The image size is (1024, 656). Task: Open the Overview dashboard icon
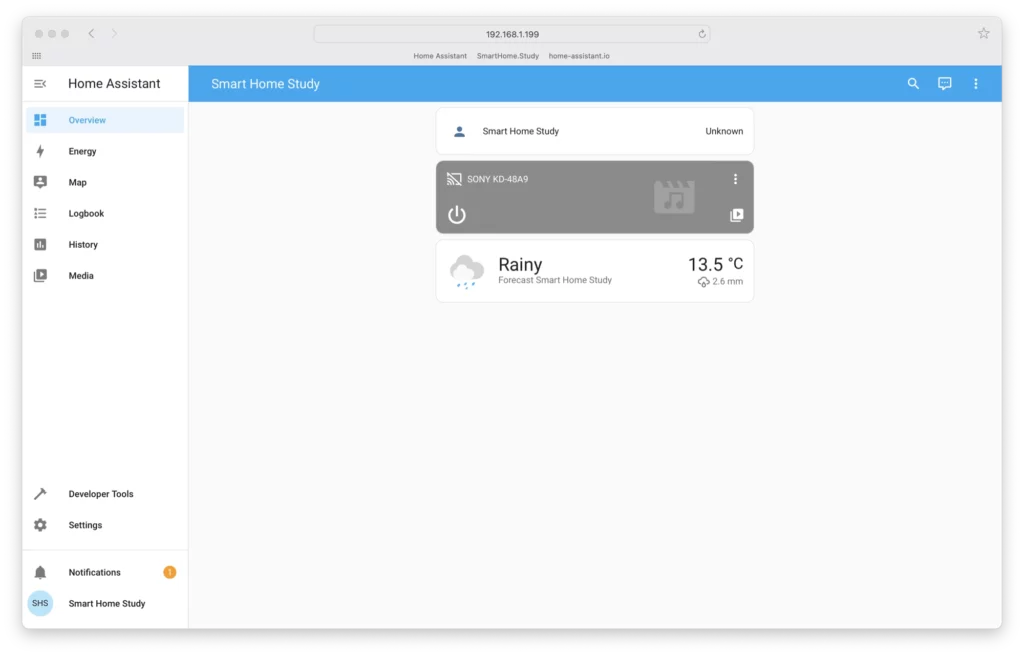[40, 120]
